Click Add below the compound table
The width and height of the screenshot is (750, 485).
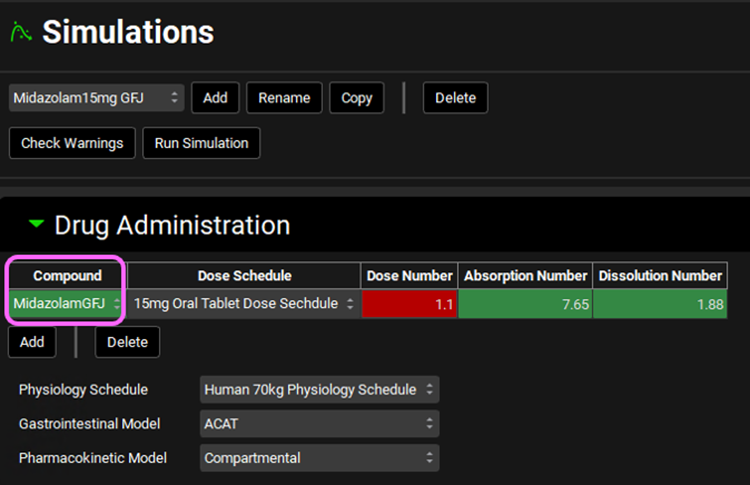pos(32,342)
